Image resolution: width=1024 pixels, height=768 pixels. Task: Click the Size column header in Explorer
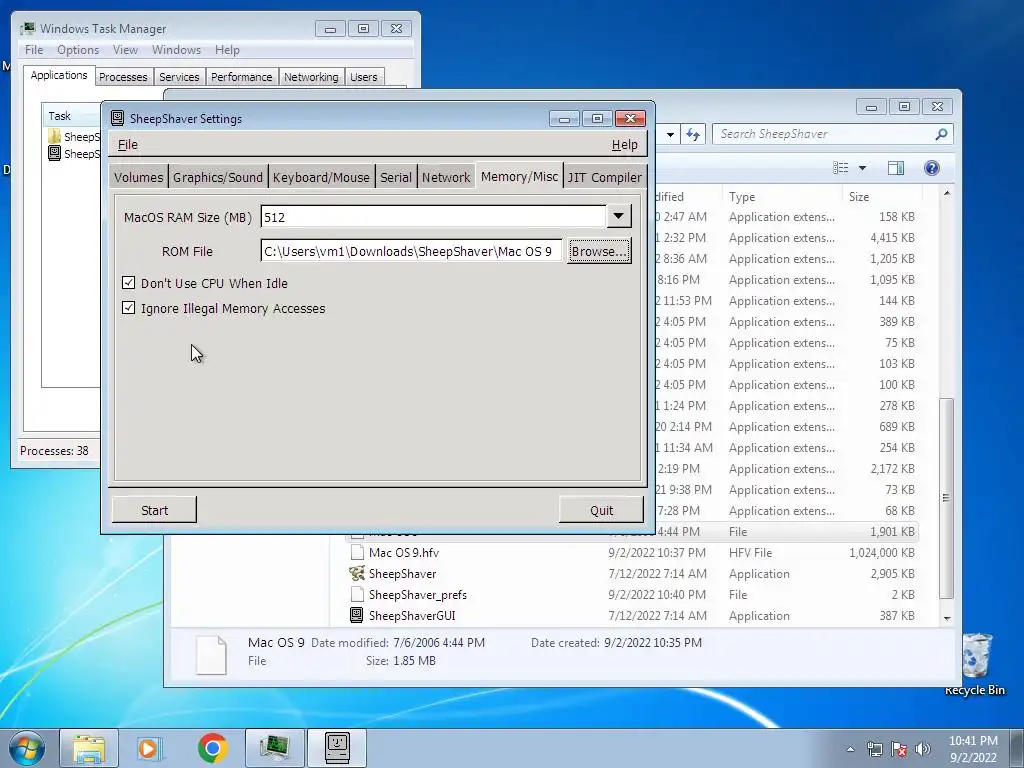tap(882, 197)
